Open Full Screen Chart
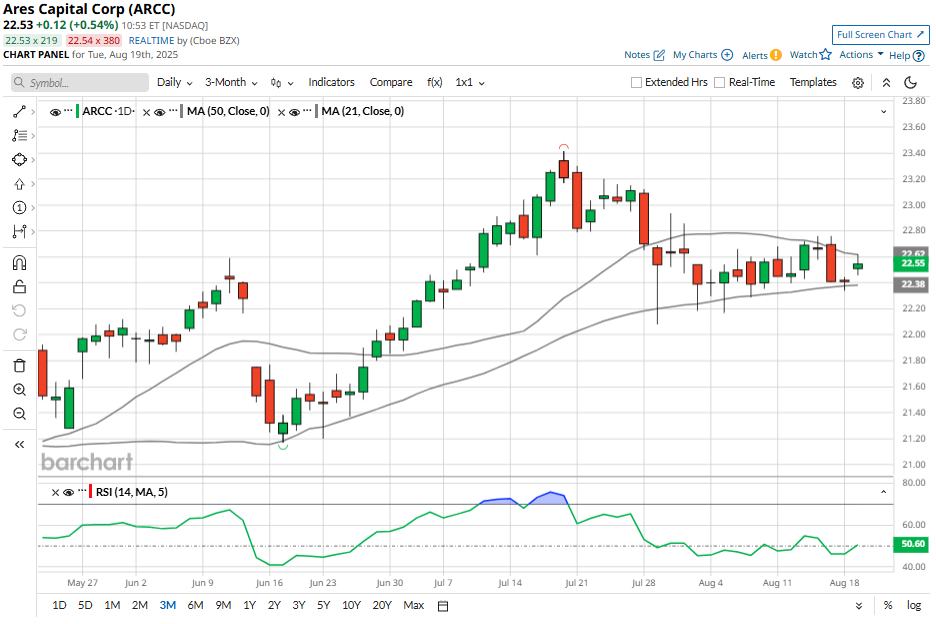This screenshot has width=936, height=624. (x=880, y=35)
